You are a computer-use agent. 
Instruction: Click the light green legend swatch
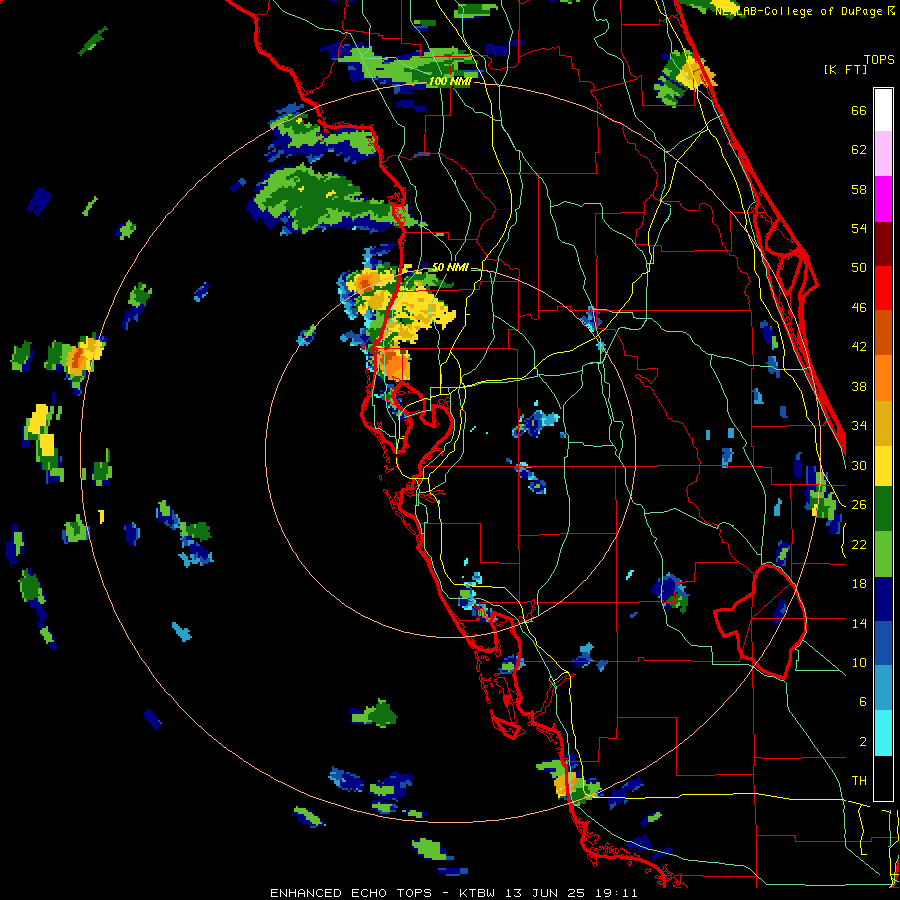pos(883,554)
